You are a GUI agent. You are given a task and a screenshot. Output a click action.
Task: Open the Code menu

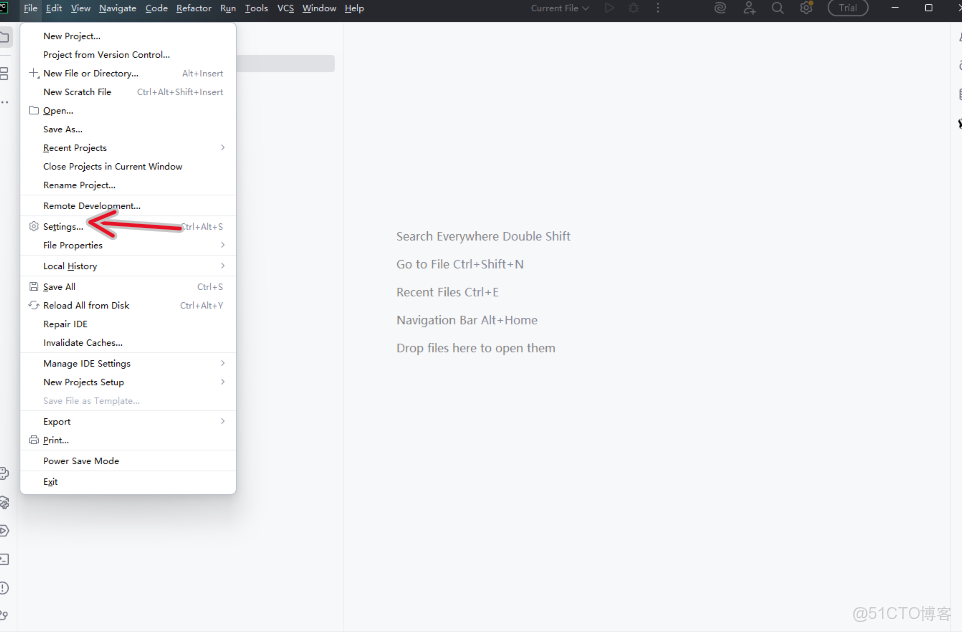pos(156,8)
